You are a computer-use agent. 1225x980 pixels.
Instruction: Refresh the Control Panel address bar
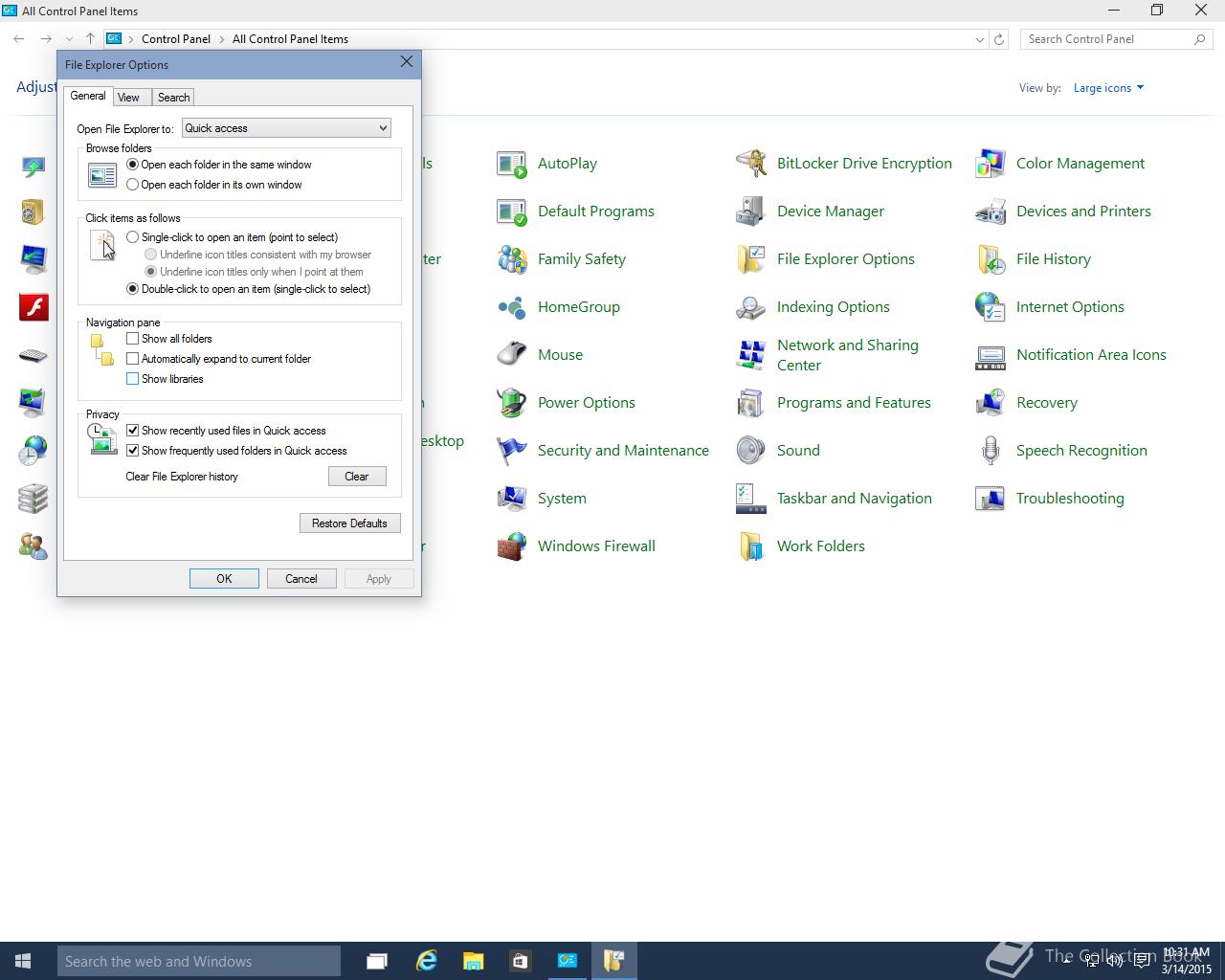[x=999, y=39]
